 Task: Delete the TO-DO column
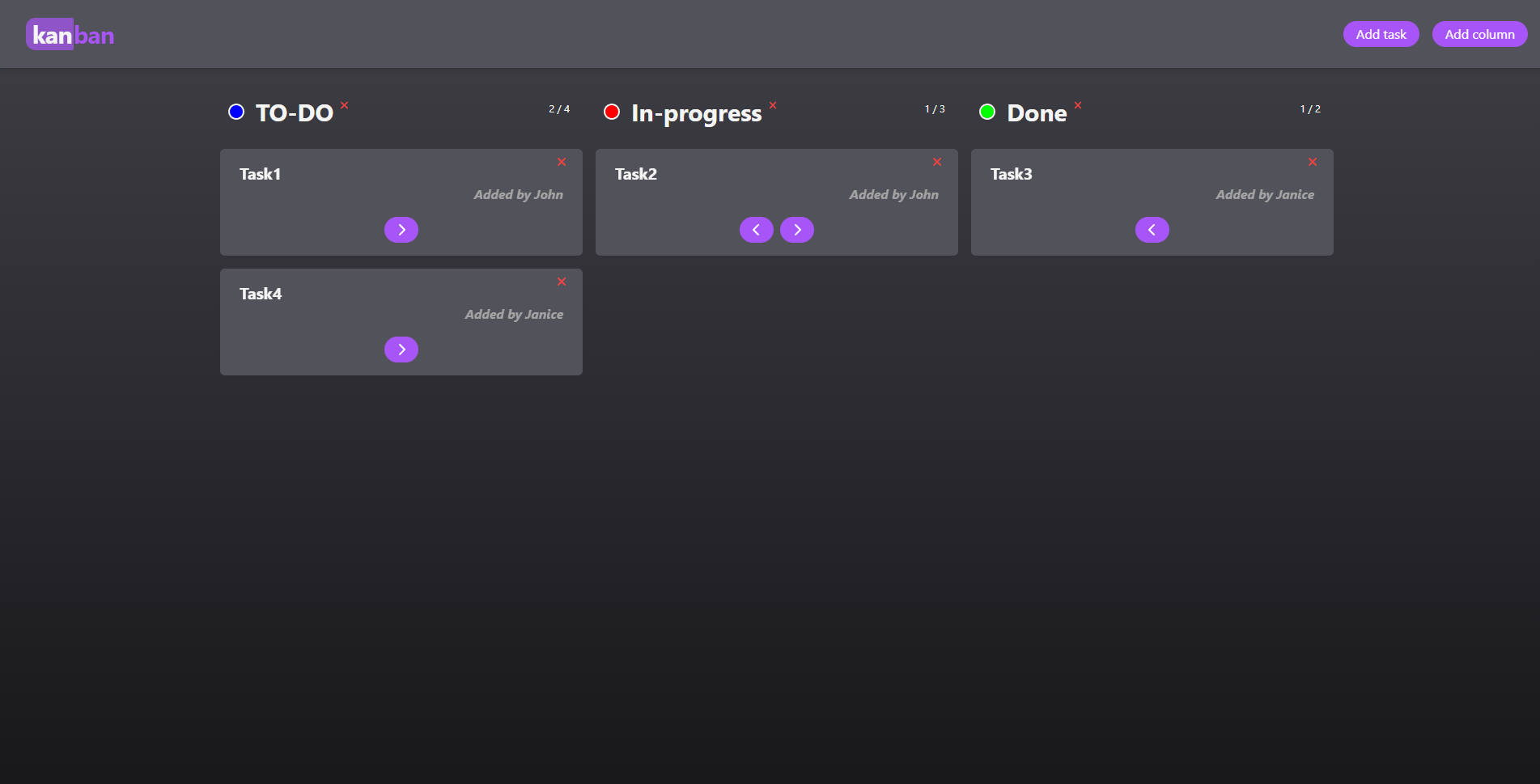(344, 104)
